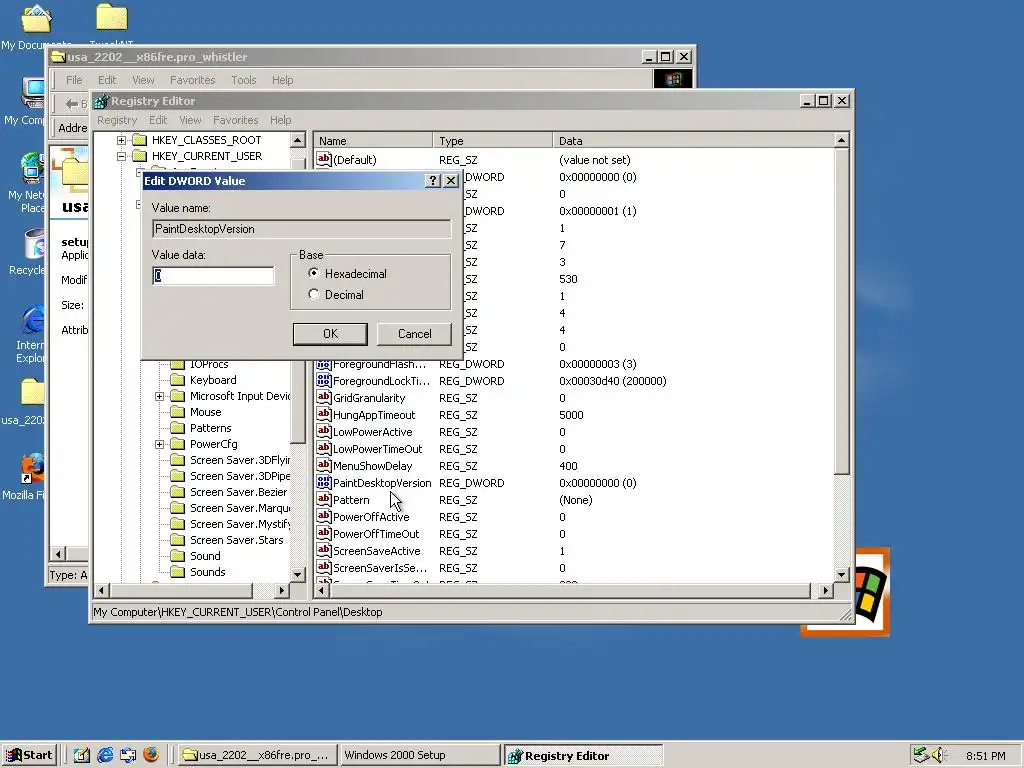Select the HKEY_CURRENT_USER folder icon
The height and width of the screenshot is (768, 1024).
(140, 156)
